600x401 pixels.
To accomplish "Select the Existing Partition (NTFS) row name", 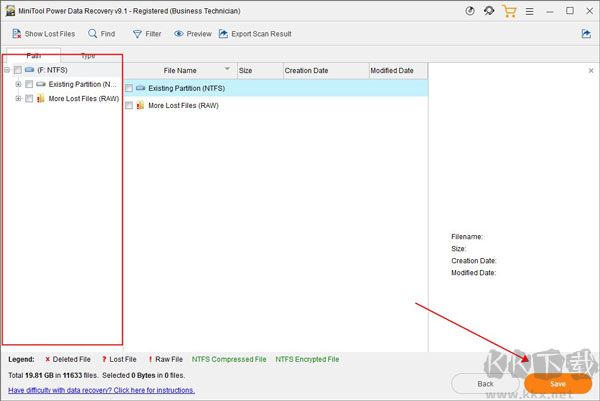I will [187, 88].
